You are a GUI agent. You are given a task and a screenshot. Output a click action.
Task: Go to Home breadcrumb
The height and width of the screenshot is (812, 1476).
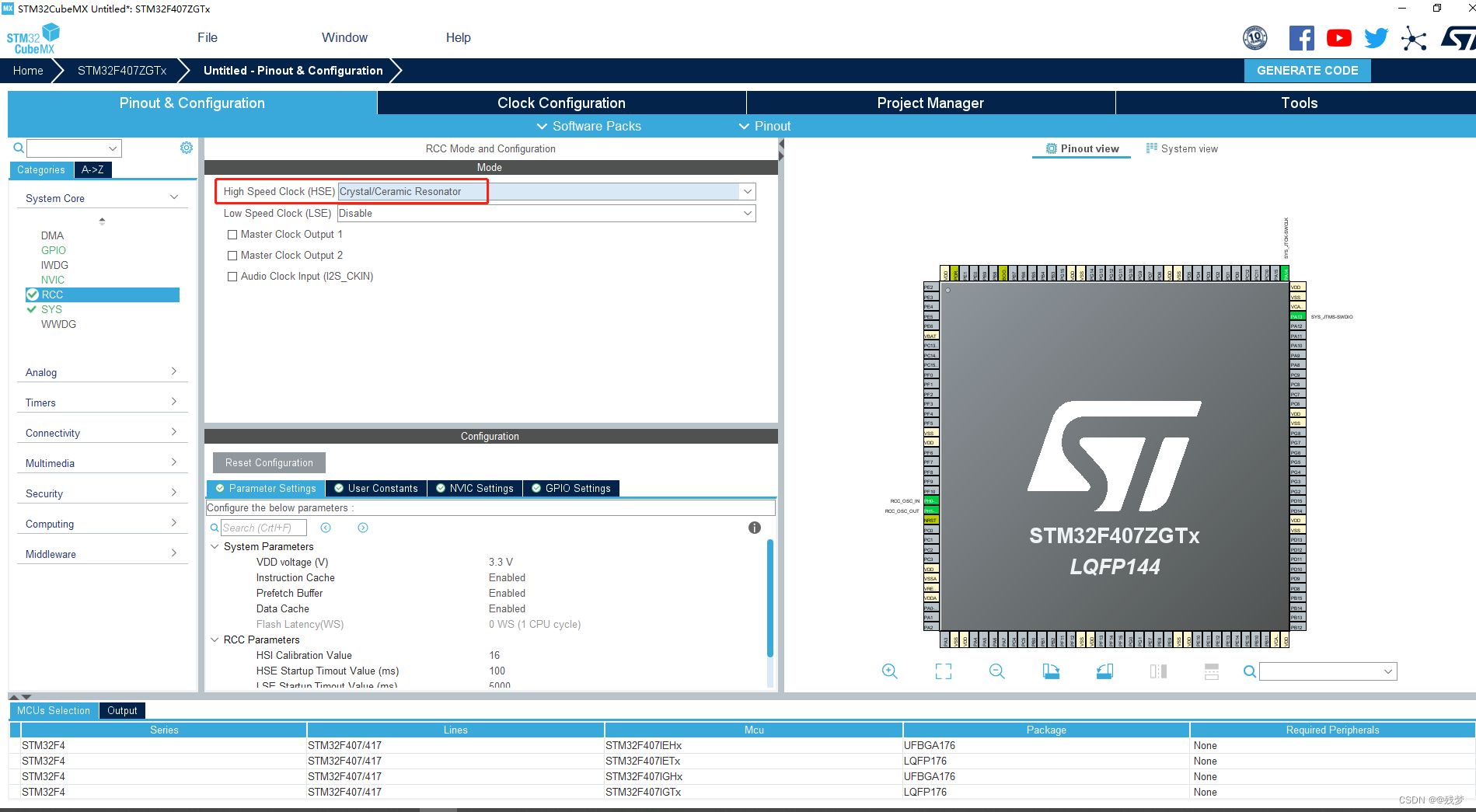(x=28, y=70)
